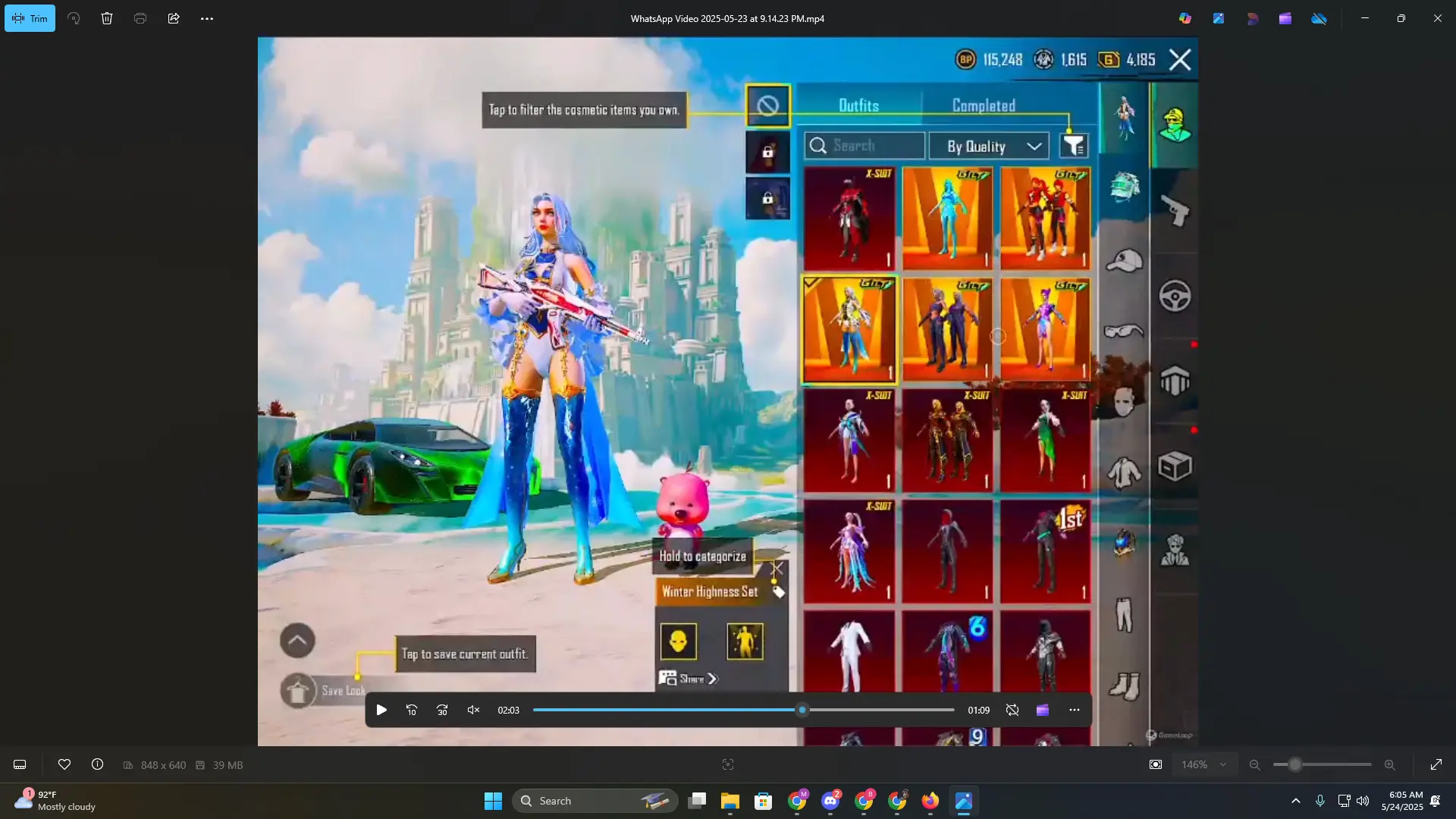This screenshot has height=819, width=1456.
Task: Skip forward 30 seconds
Action: 442,710
